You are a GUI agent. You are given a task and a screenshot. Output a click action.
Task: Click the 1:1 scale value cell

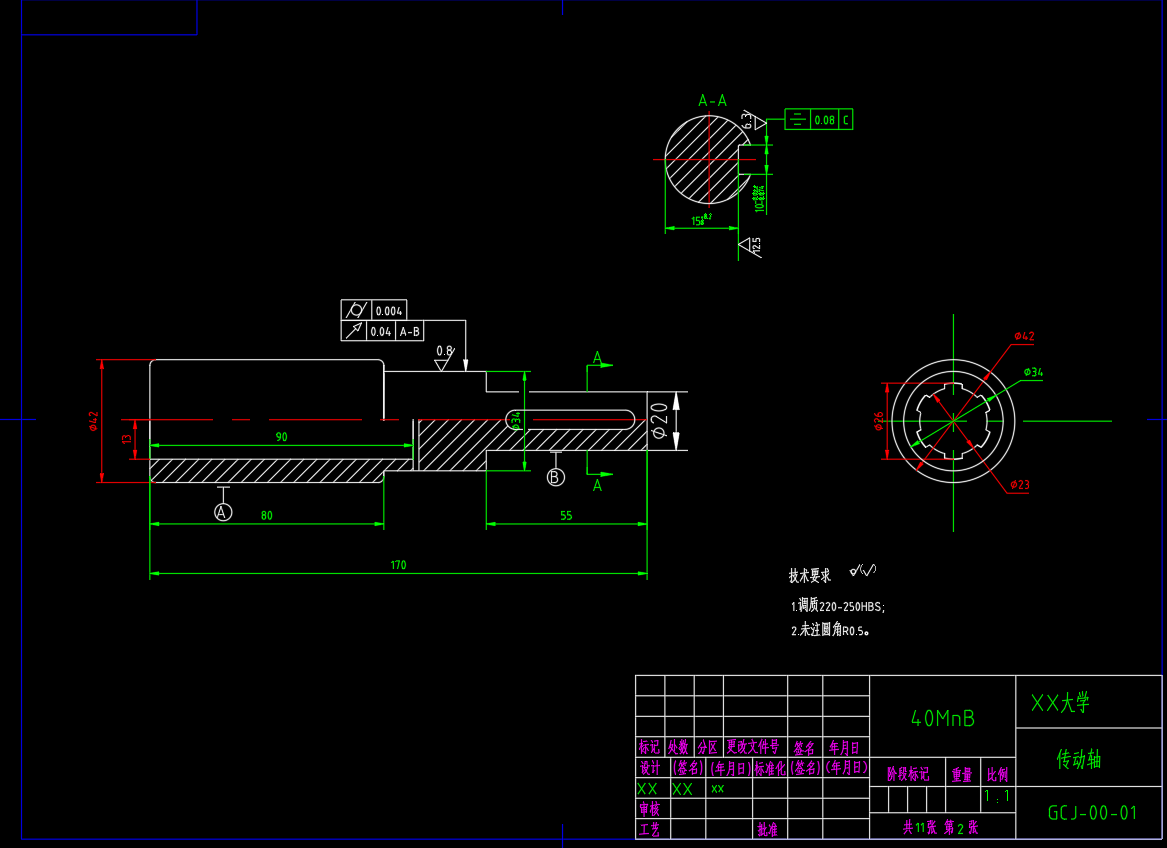(997, 797)
